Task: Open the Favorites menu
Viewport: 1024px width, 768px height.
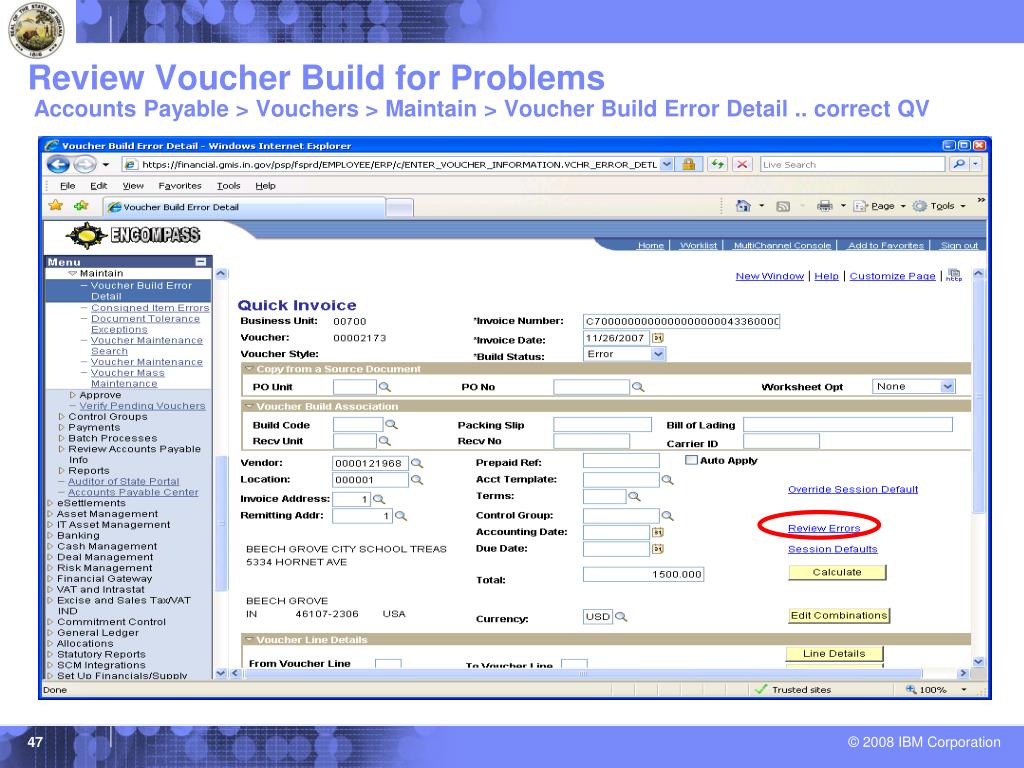Action: click(180, 185)
